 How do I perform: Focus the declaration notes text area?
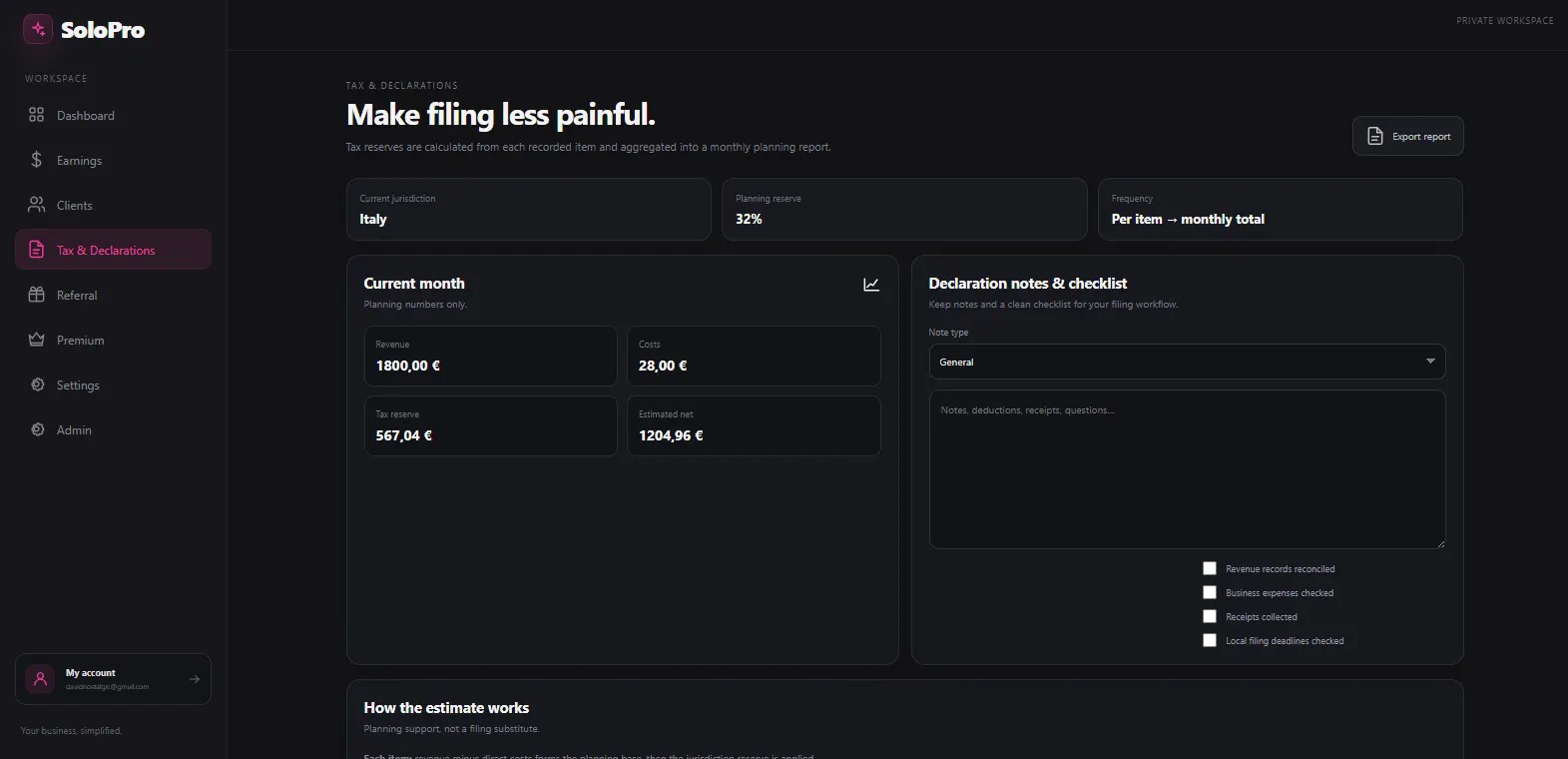pyautogui.click(x=1187, y=469)
